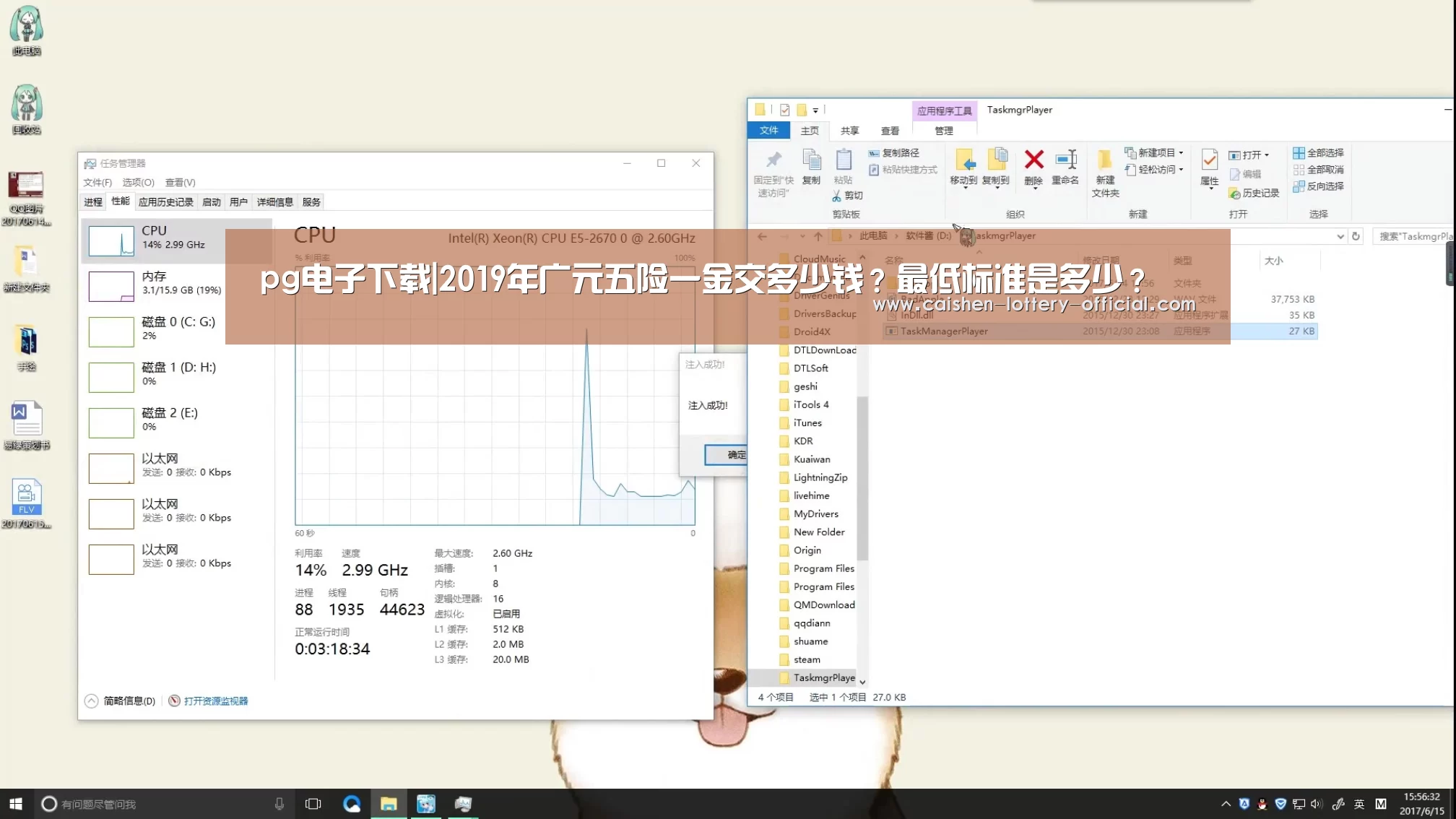Click the Copy icon in Explorer ribbon
Viewport: 1456px width, 819px height.
click(x=812, y=160)
